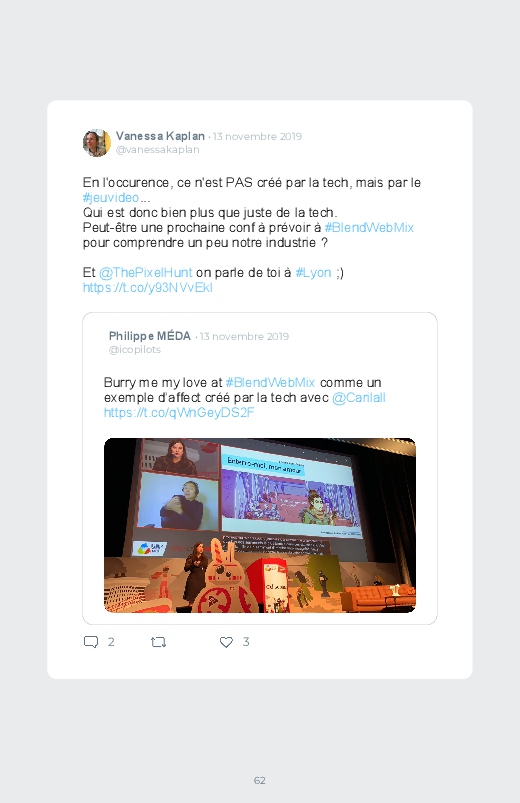Open #BlendWebMix hashtag in quoted tweet

pos(270,383)
